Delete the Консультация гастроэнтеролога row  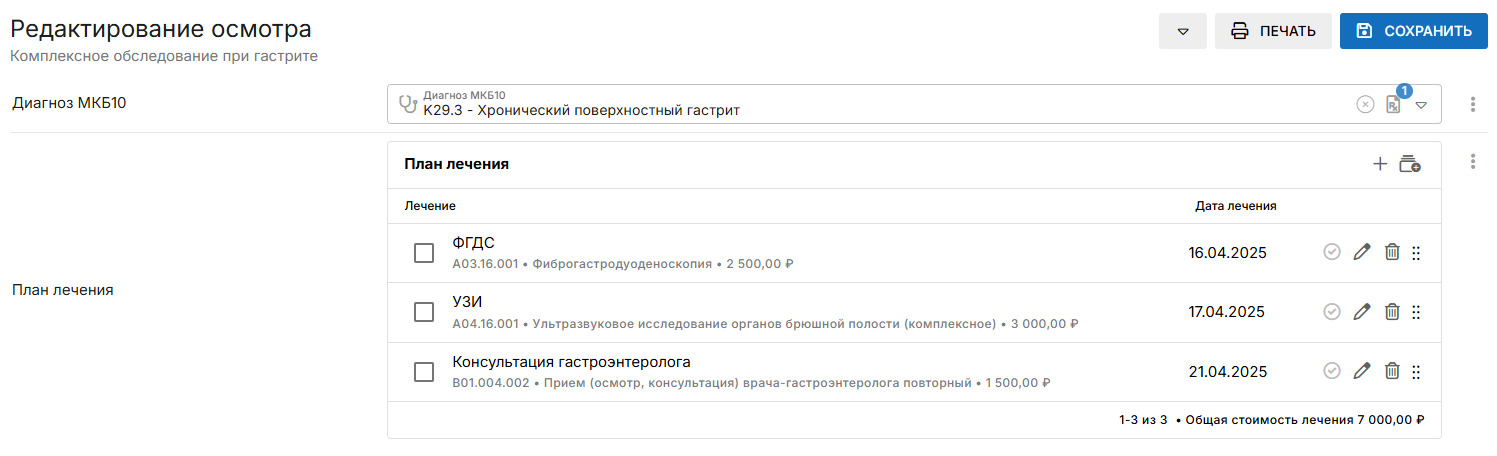point(1391,372)
